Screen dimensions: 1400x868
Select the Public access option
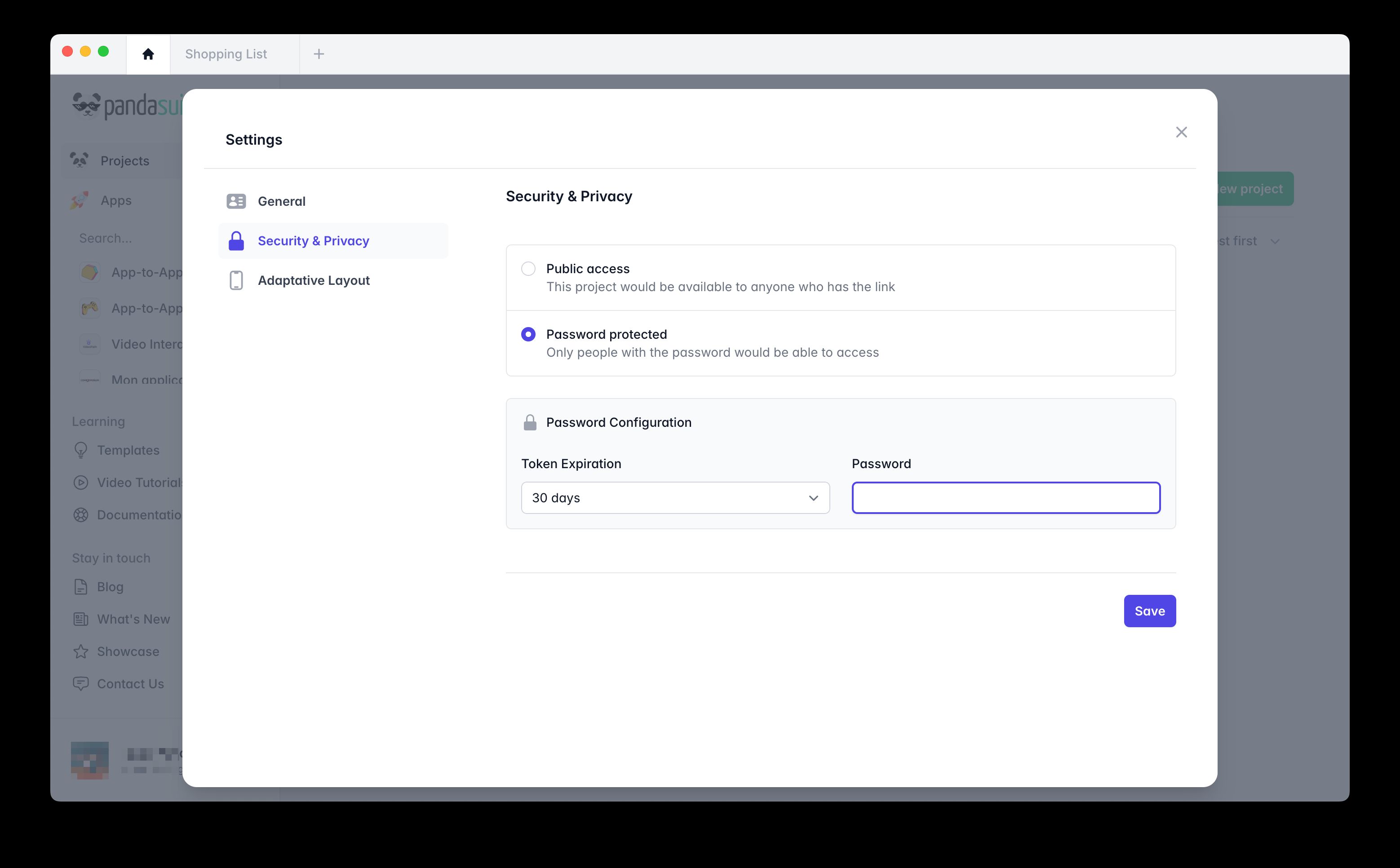(529, 268)
